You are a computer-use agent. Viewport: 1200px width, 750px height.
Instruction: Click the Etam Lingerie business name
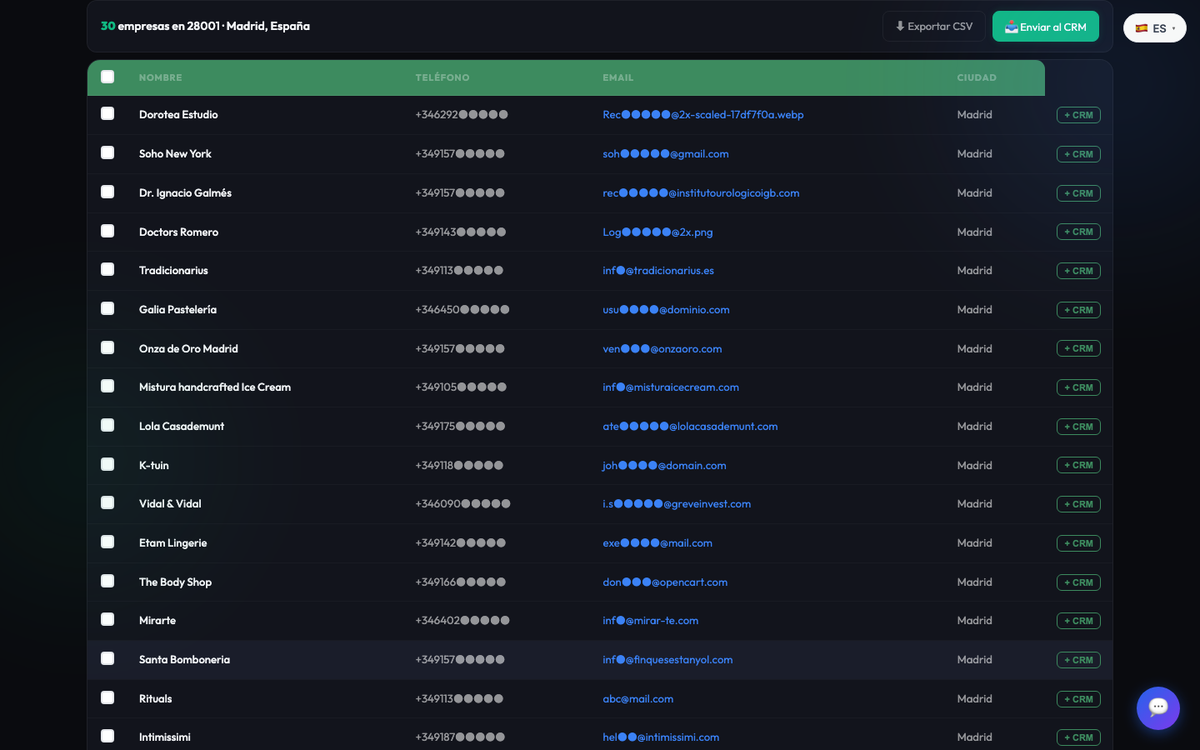click(x=173, y=543)
